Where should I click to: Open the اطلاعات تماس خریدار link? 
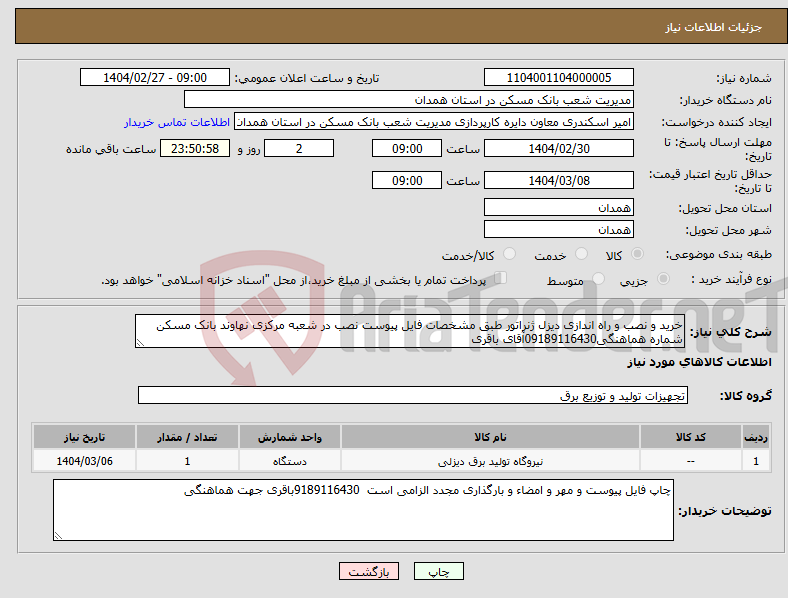(x=177, y=122)
